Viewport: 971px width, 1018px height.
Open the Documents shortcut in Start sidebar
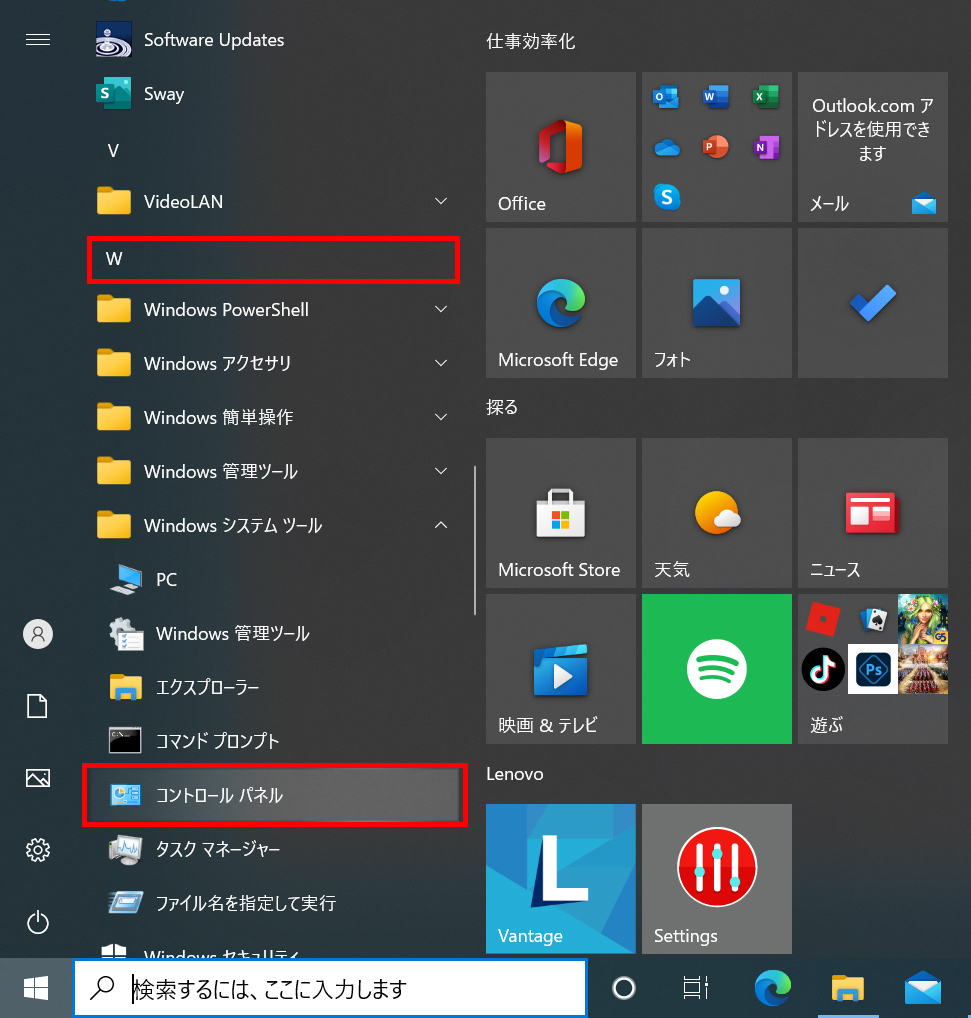tap(38, 706)
